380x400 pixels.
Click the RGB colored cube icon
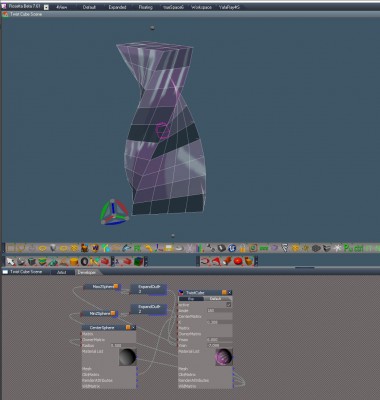point(139,261)
